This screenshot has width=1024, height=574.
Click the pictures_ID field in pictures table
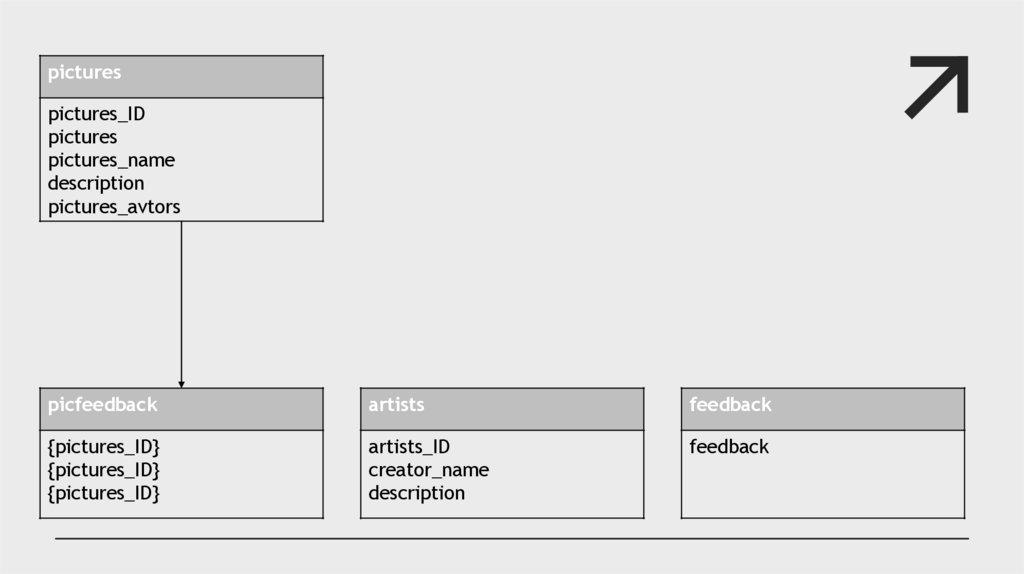(x=97, y=114)
